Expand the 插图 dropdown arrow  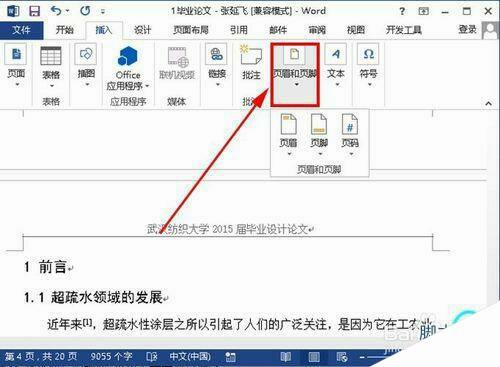coord(87,84)
